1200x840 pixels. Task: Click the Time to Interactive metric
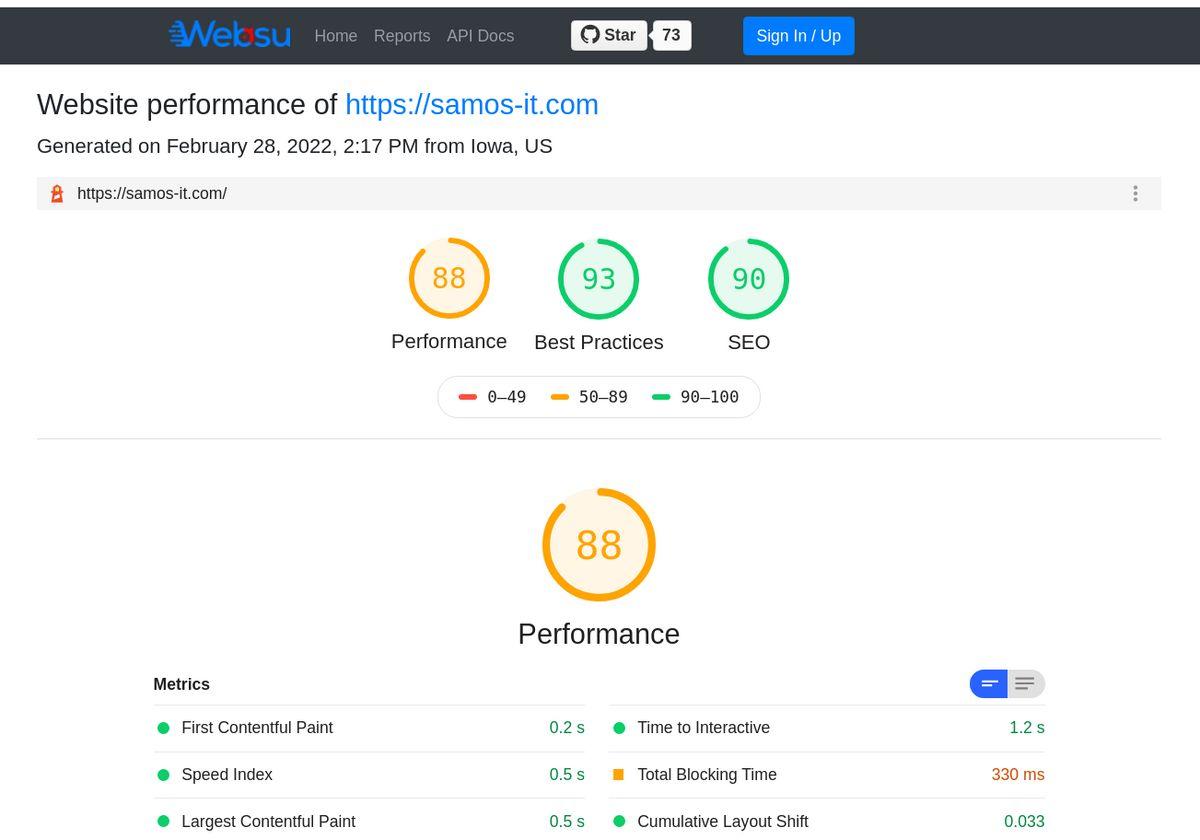tap(827, 728)
